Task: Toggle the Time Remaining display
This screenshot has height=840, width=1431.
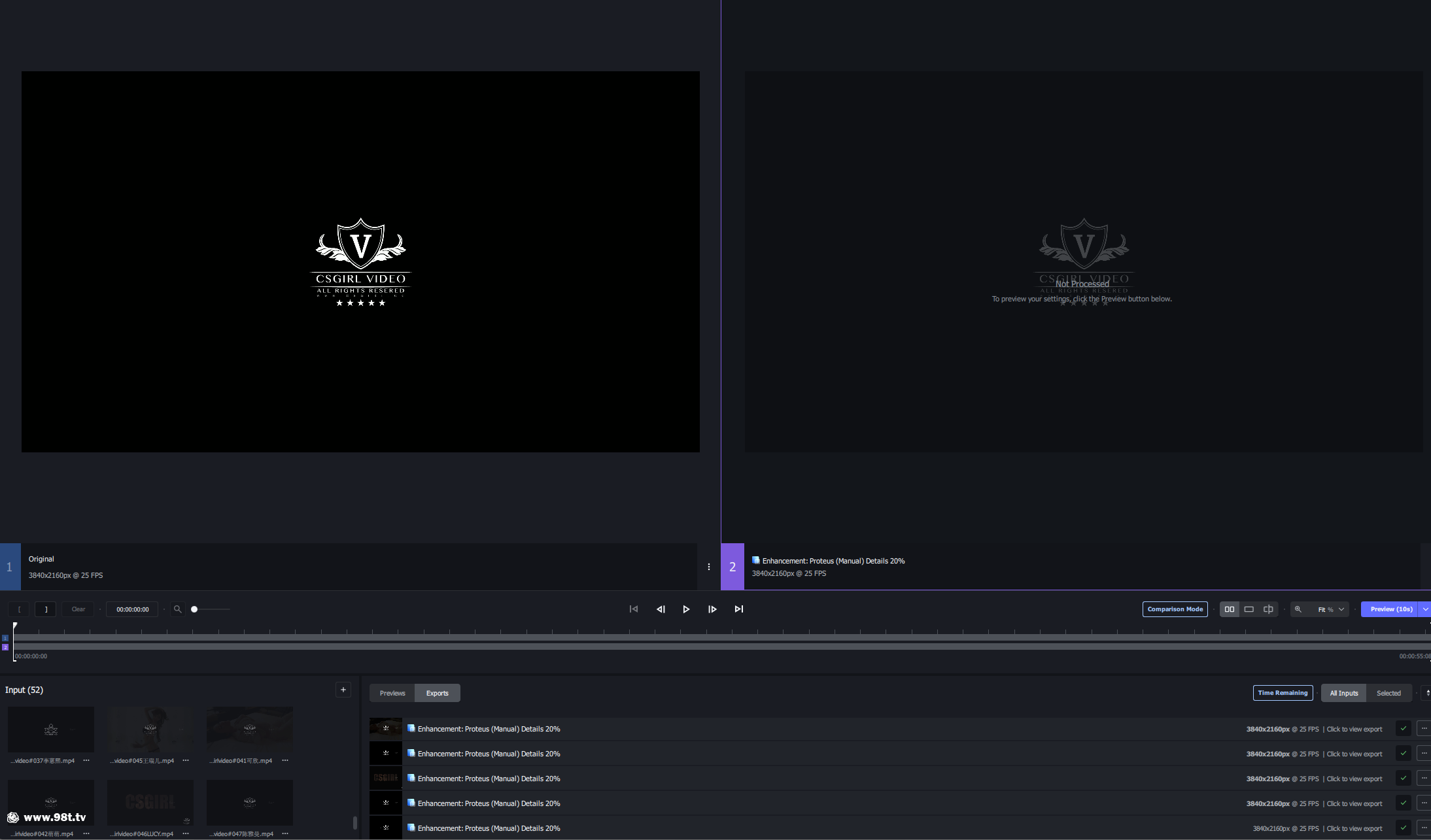Action: [x=1283, y=693]
